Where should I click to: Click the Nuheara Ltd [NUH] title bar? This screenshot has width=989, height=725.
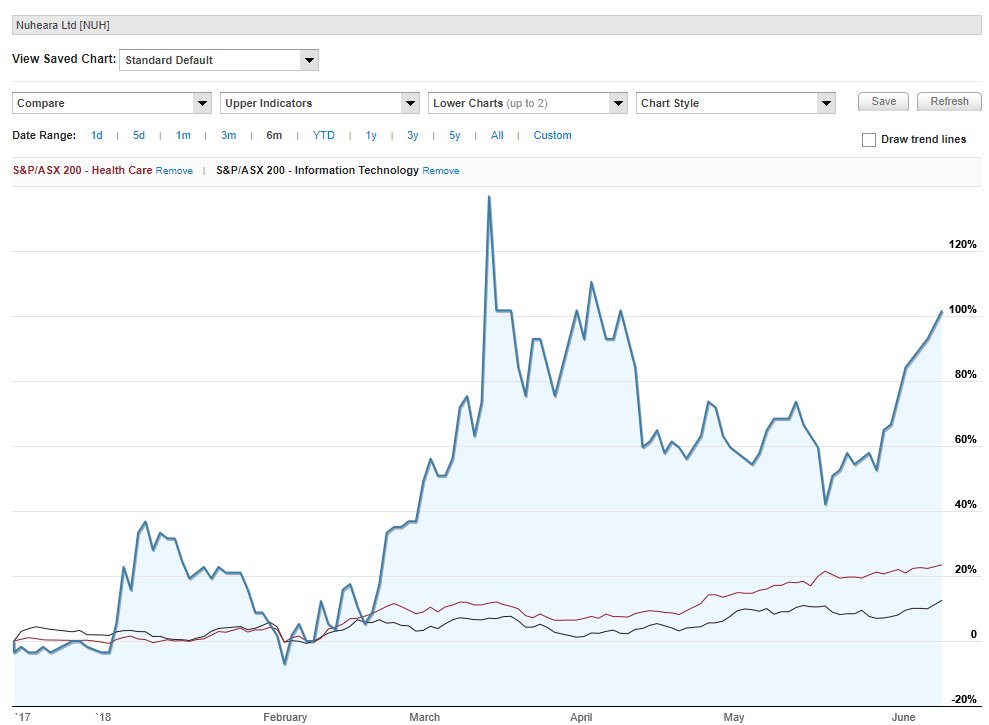tap(496, 25)
